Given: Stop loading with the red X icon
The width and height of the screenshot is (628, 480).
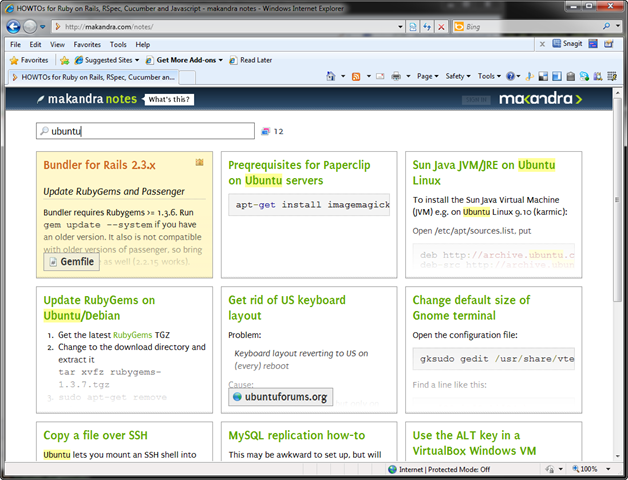Looking at the screenshot, I should (x=441, y=27).
